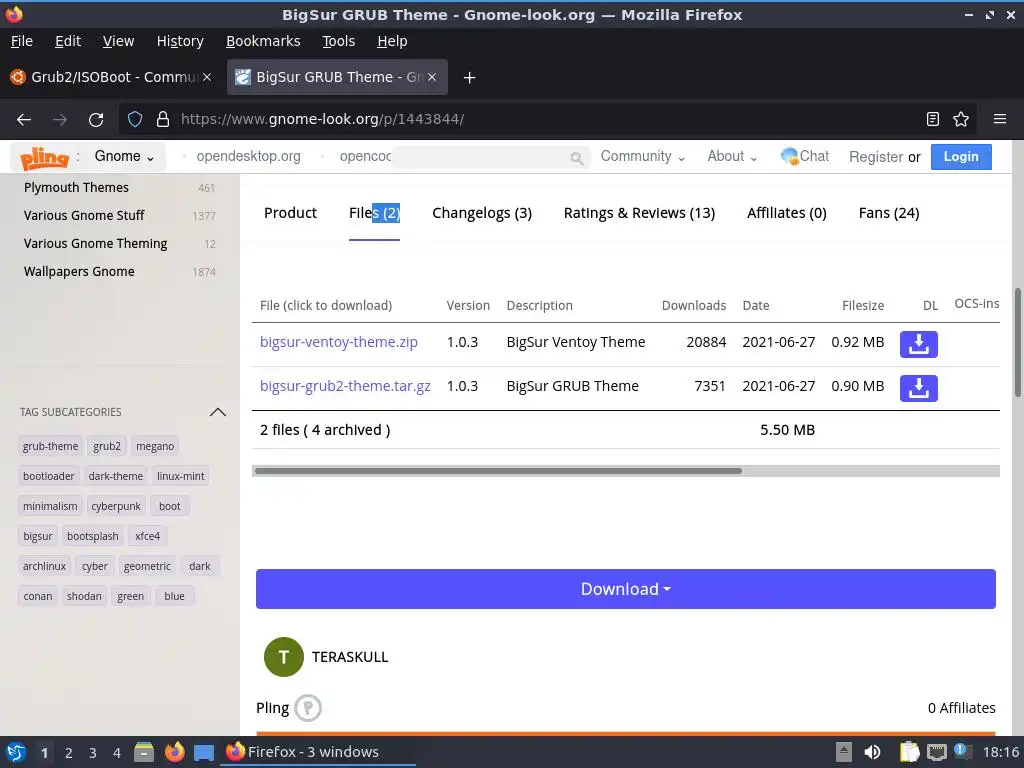Open Wallpapers Gnome category
Viewport: 1024px width, 768px height.
(x=79, y=272)
